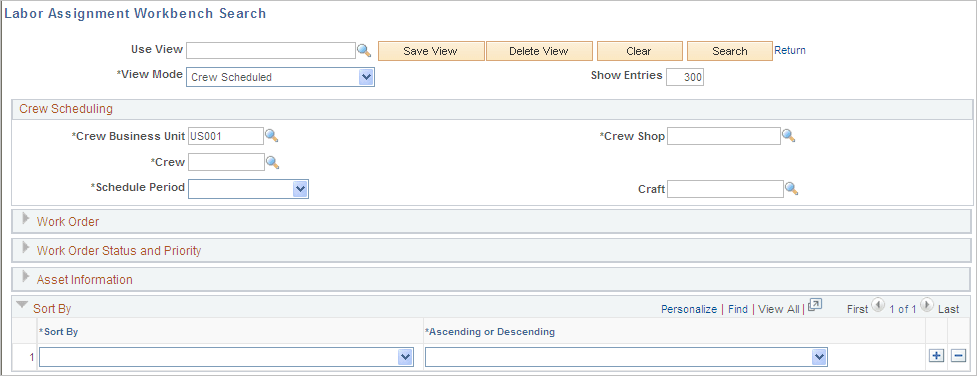Open Ascending or Descending dropdown
This screenshot has height=376, width=977.
click(819, 357)
